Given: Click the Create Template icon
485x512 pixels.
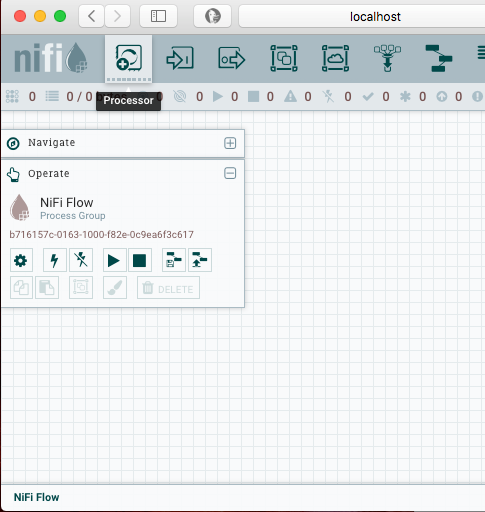Looking at the screenshot, I should click(174, 260).
